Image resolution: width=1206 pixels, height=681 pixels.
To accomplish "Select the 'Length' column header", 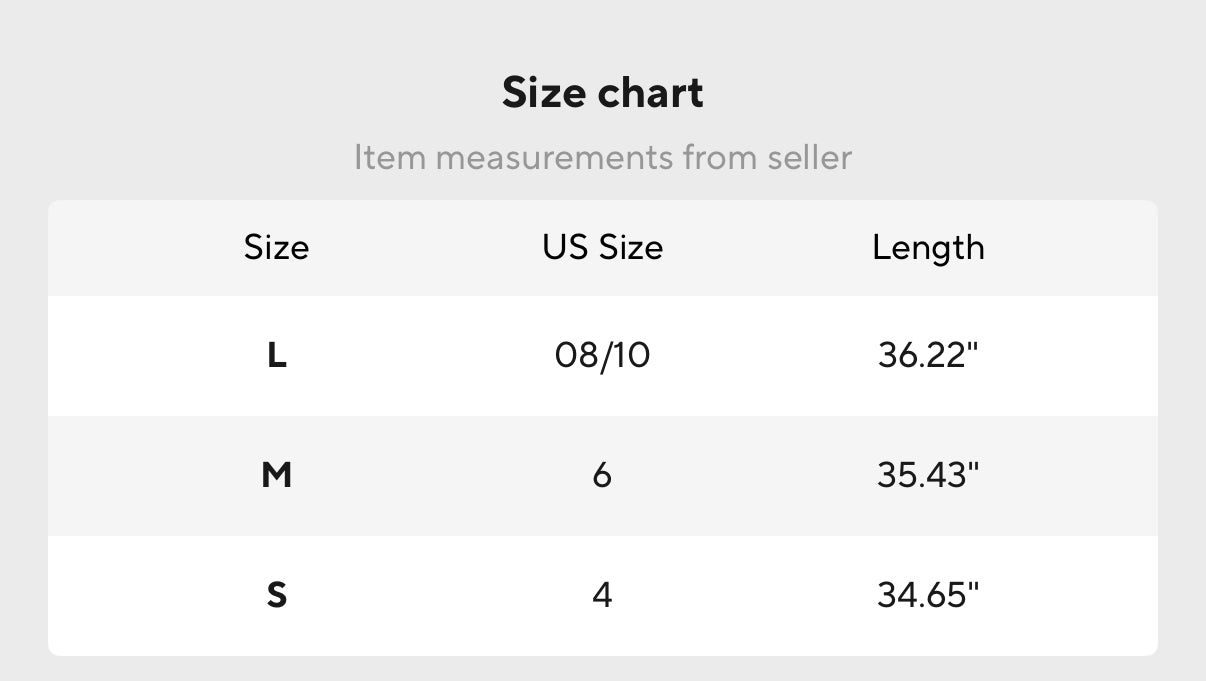I will coord(928,247).
